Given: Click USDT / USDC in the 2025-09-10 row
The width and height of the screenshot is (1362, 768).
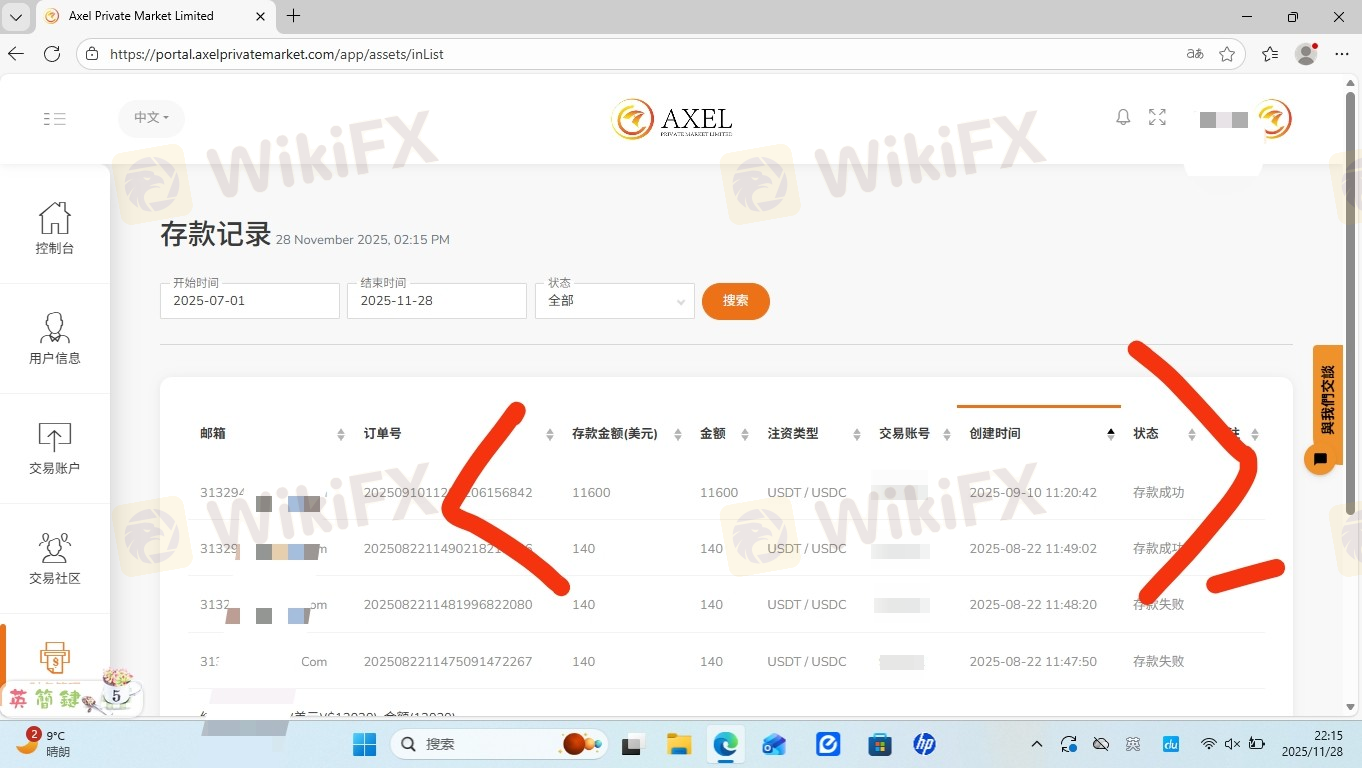Looking at the screenshot, I should (807, 493).
